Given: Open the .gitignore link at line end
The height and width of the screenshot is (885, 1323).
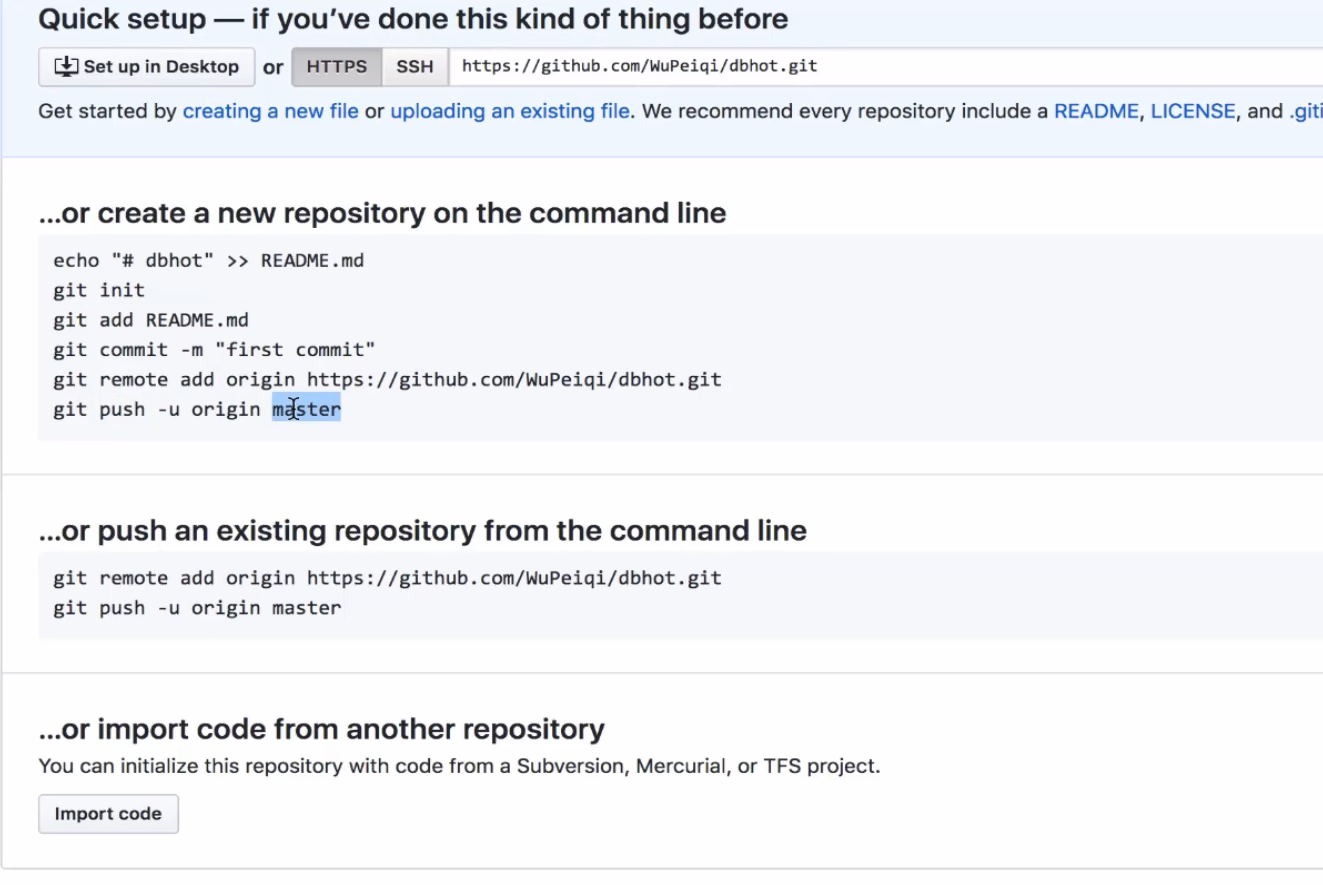Looking at the screenshot, I should click(x=1305, y=111).
